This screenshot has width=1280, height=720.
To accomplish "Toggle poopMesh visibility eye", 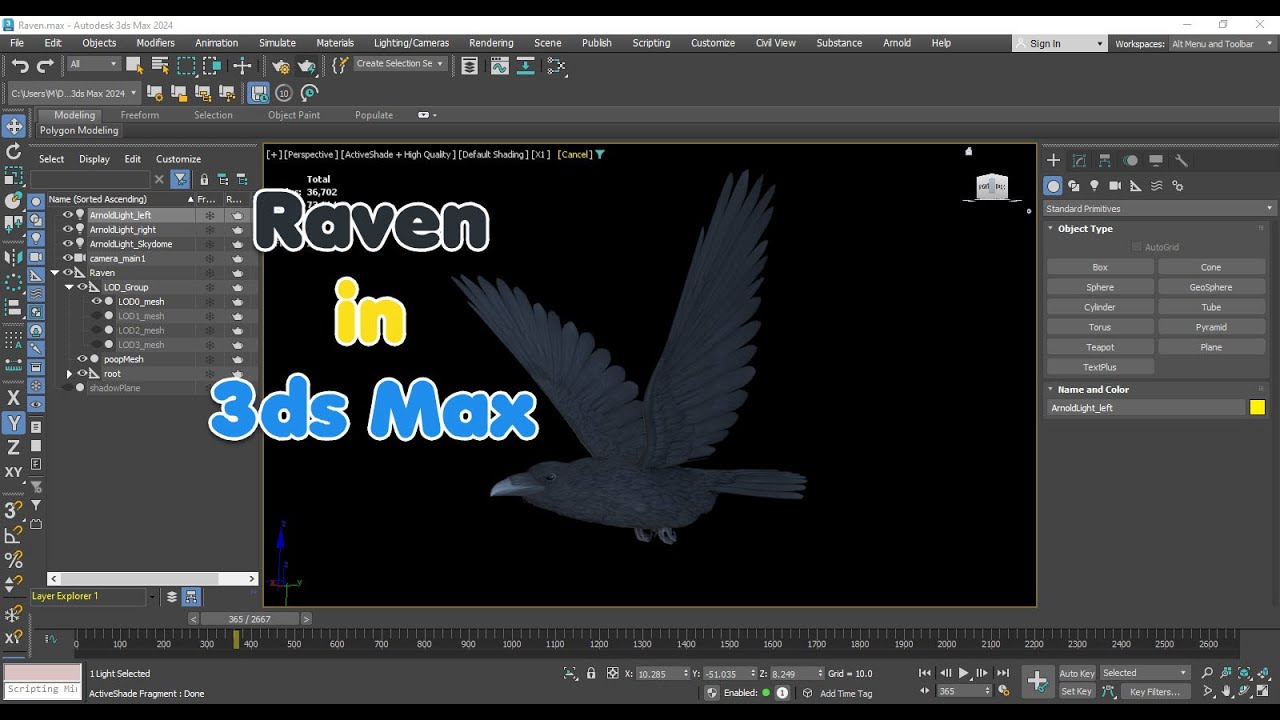I will [x=83, y=359].
